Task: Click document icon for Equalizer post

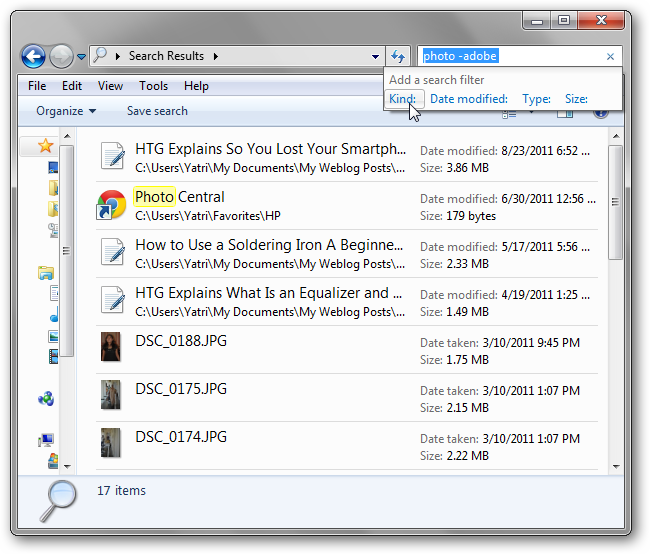Action: [x=113, y=300]
